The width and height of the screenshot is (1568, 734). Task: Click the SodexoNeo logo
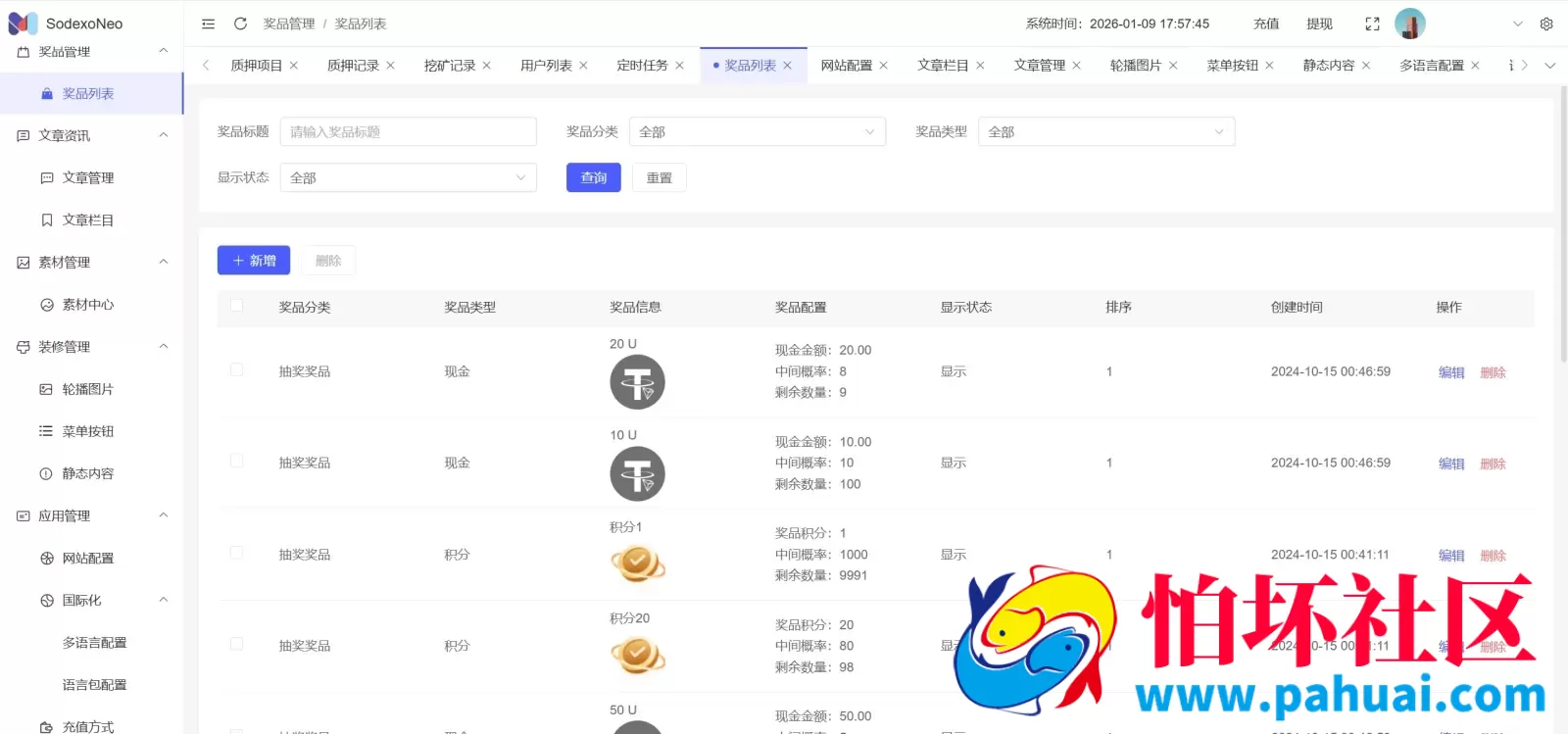point(23,23)
